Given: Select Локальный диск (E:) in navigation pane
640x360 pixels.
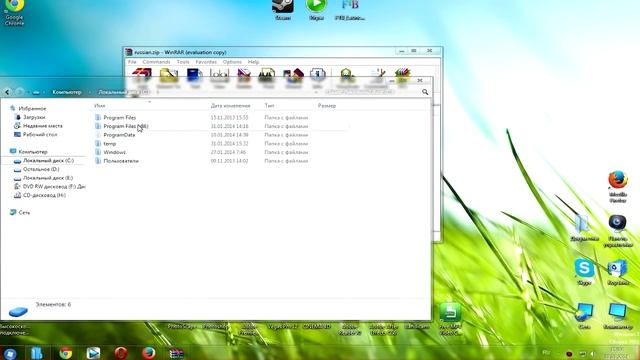Looking at the screenshot, I should pyautogui.click(x=48, y=178).
